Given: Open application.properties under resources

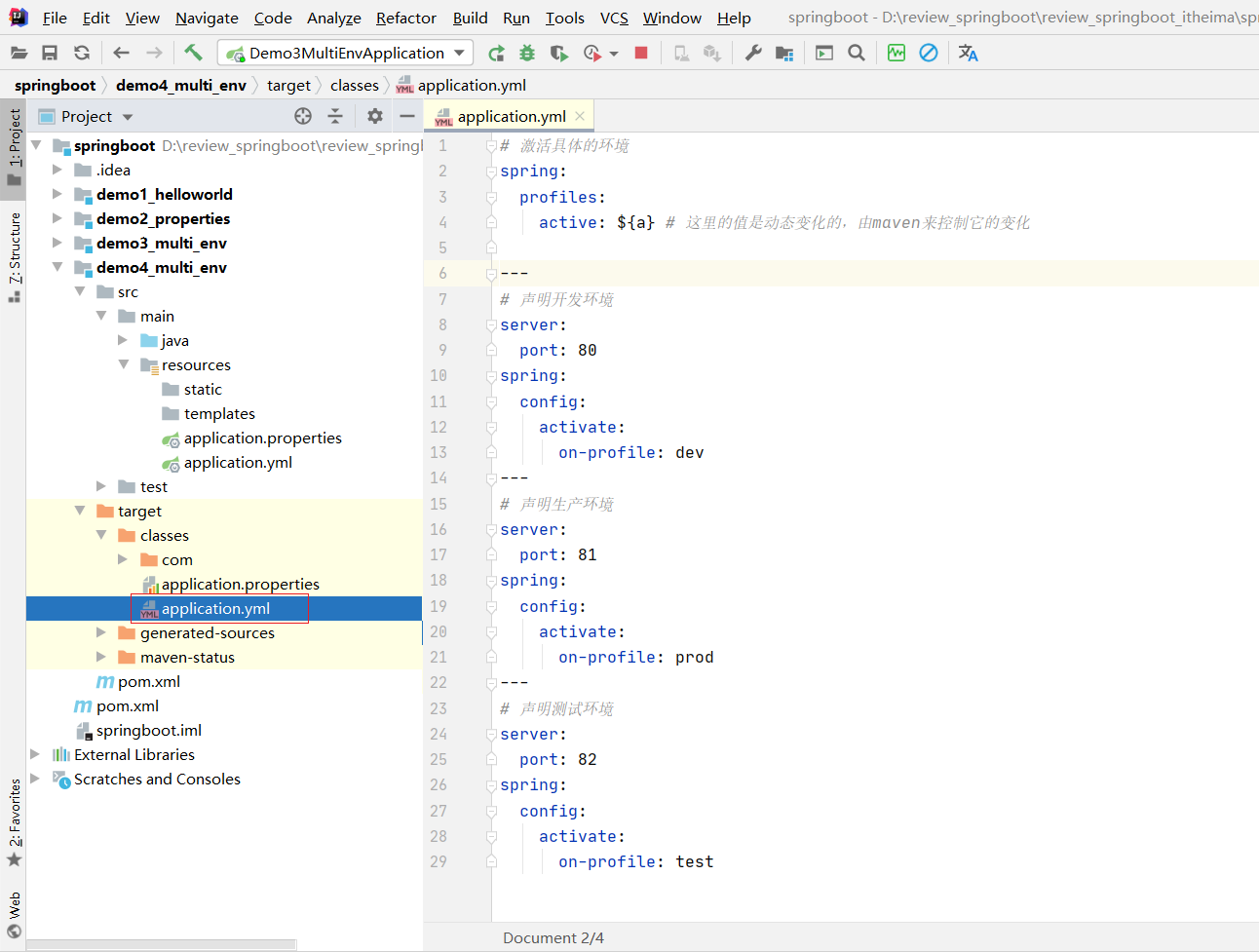Looking at the screenshot, I should coord(262,438).
